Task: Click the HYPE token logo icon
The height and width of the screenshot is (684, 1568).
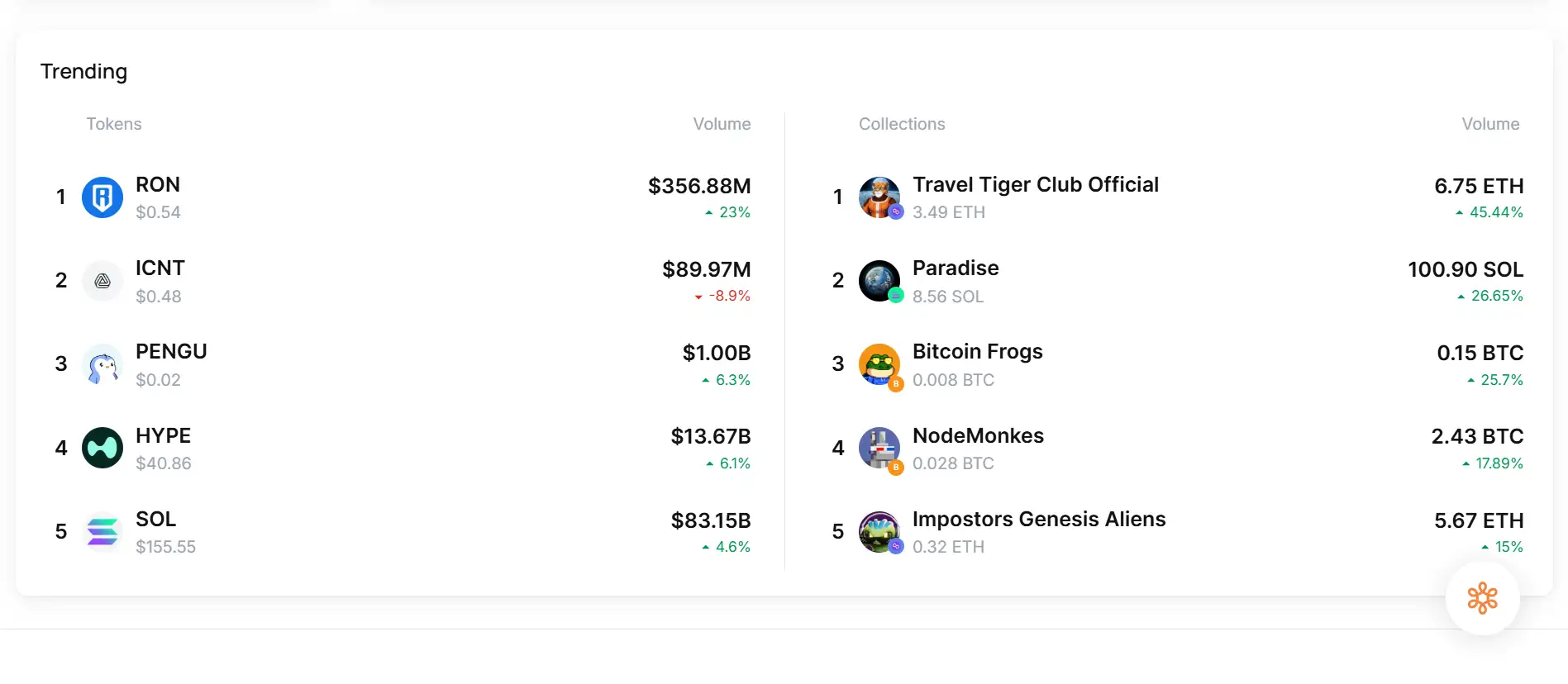Action: click(x=102, y=448)
